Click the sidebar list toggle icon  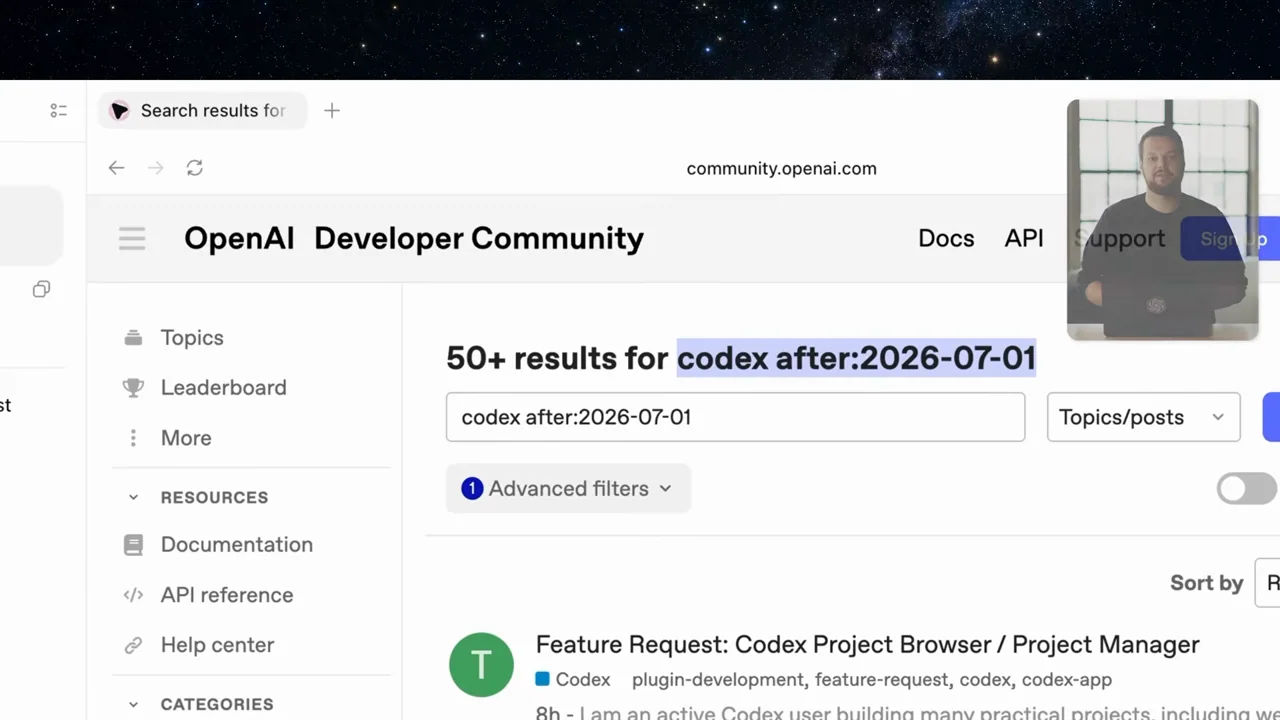click(58, 111)
